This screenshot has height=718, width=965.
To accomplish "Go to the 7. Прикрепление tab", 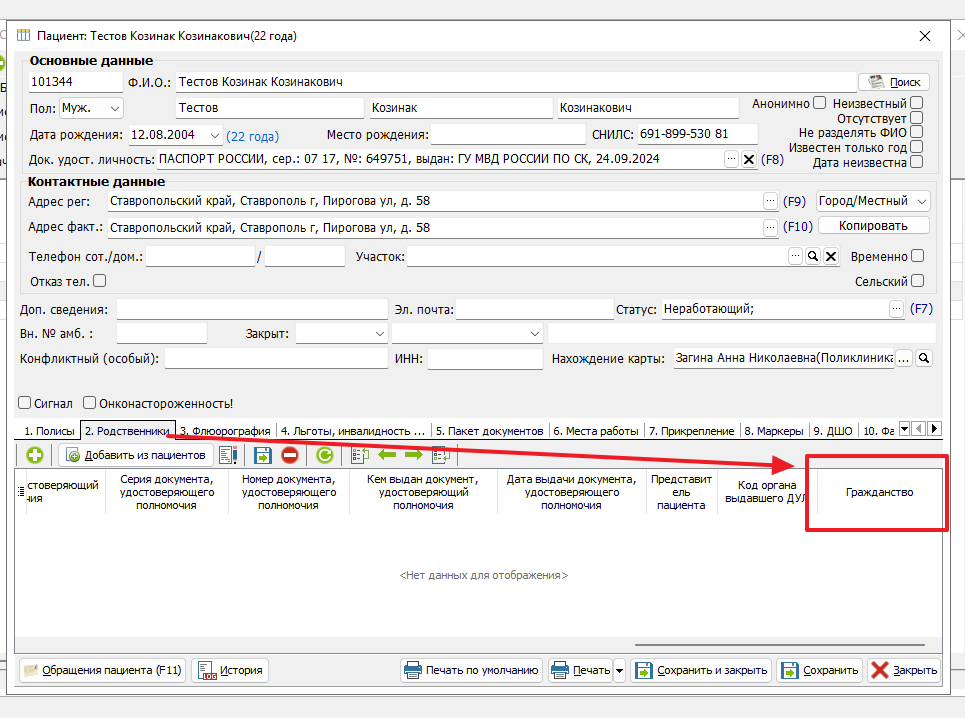I will (692, 431).
